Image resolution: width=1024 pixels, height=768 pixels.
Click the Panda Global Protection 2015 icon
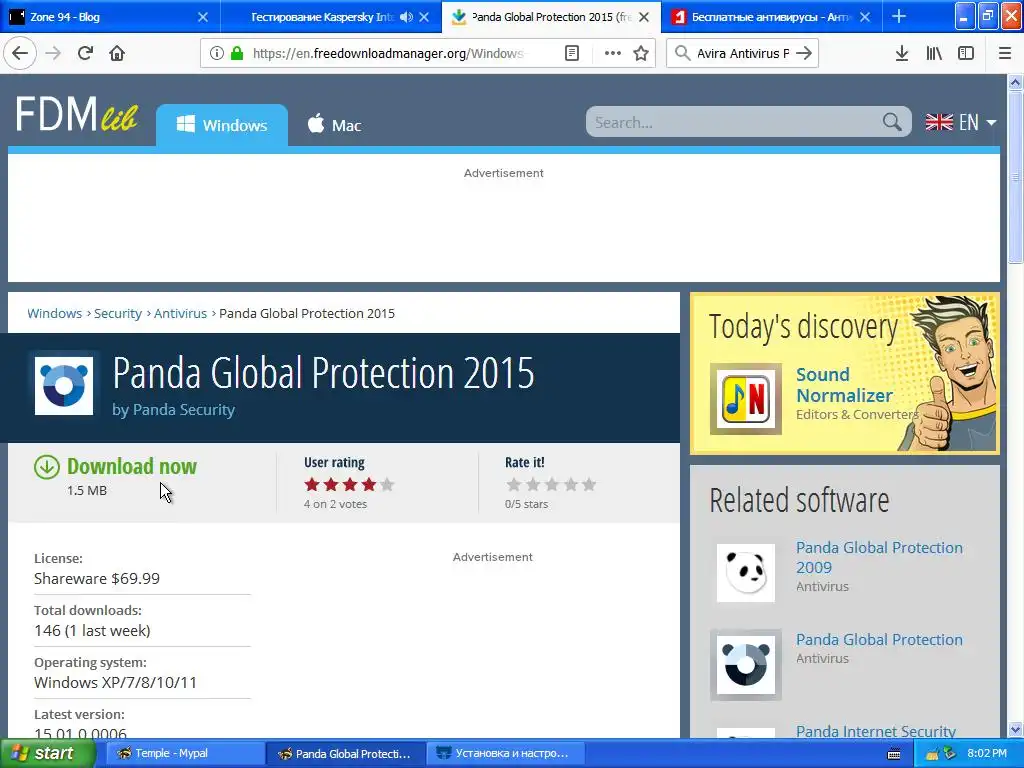[63, 385]
